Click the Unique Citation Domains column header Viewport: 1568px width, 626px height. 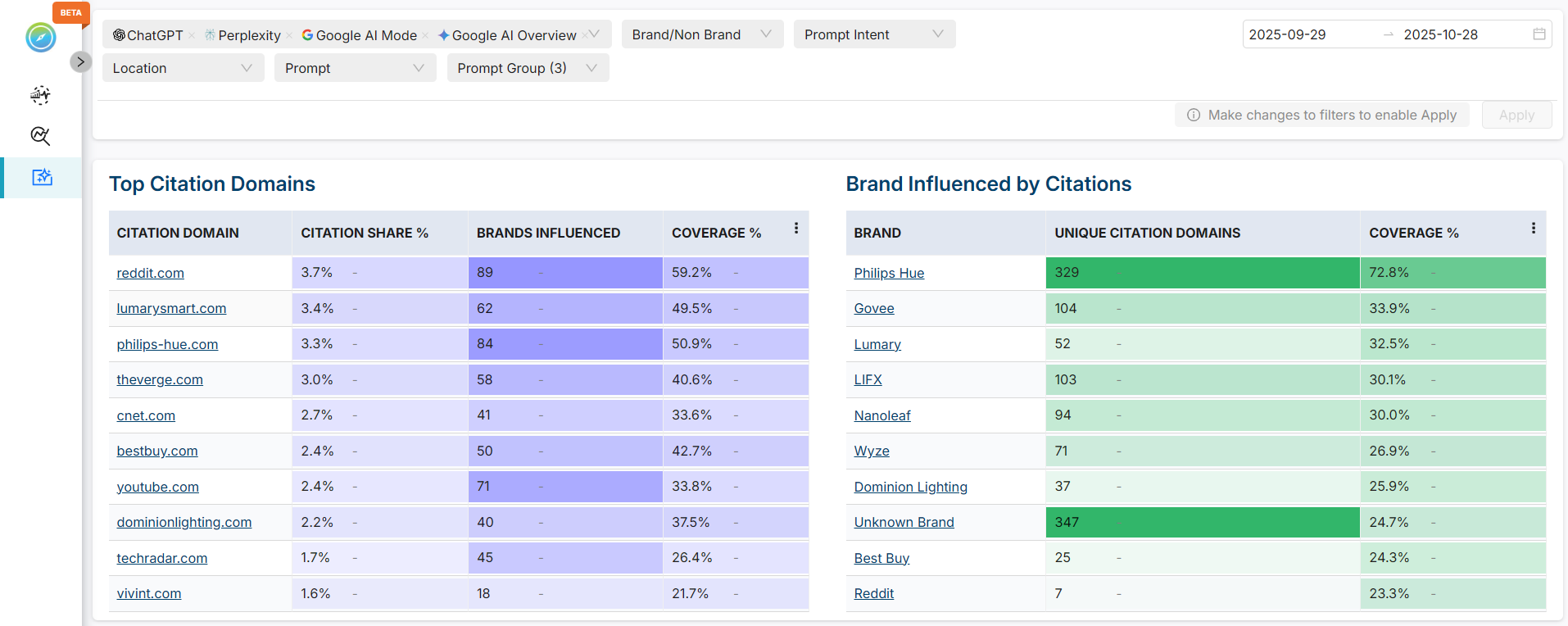pyautogui.click(x=1147, y=233)
